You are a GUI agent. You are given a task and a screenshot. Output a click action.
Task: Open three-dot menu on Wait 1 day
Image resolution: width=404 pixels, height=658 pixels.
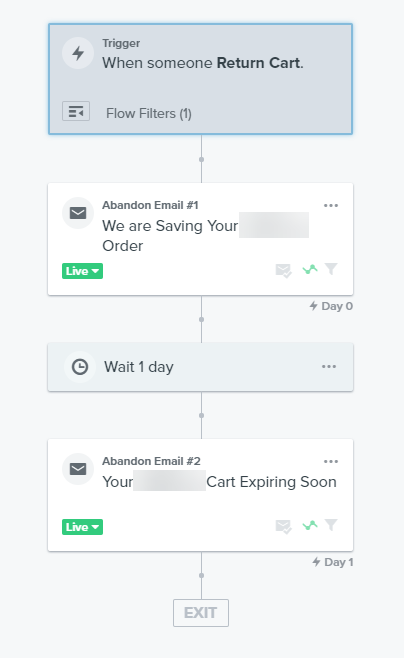(x=329, y=366)
